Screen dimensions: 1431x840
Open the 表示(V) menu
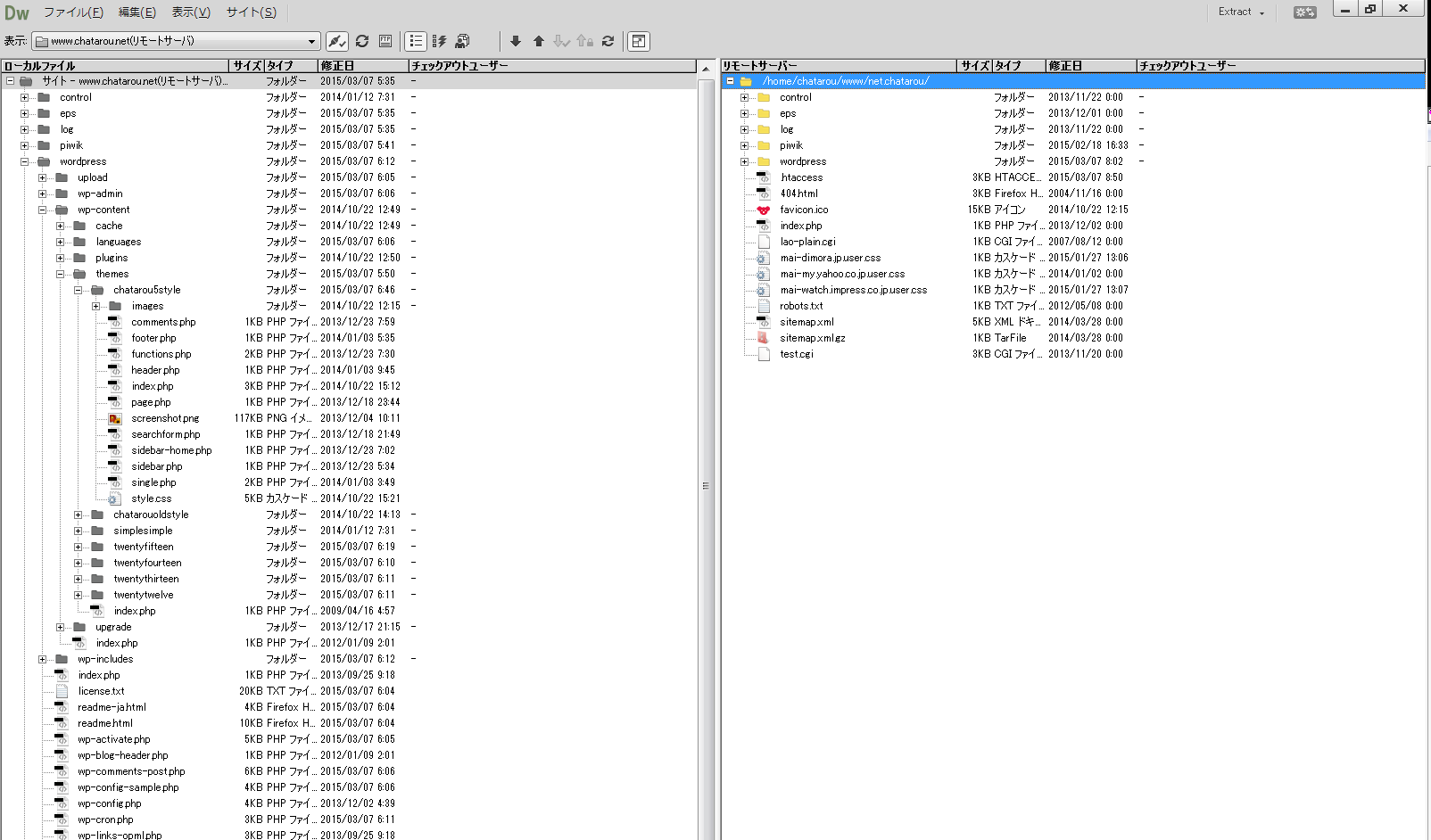coord(191,12)
